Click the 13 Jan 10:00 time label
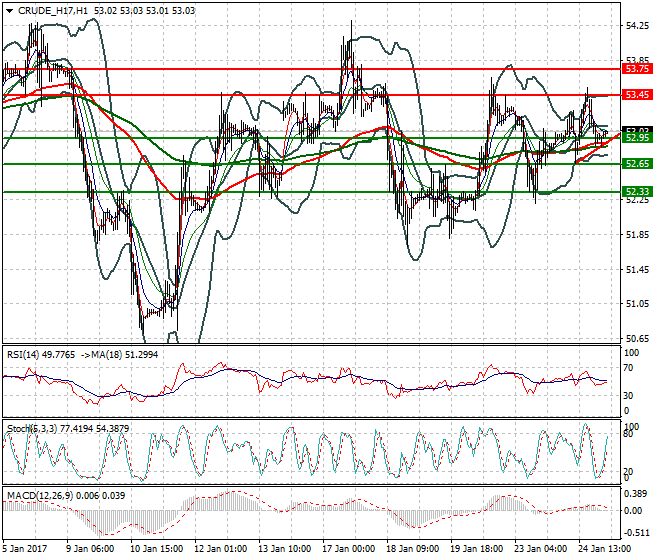Image resolution: width=660 pixels, height=560 pixels. (285, 549)
